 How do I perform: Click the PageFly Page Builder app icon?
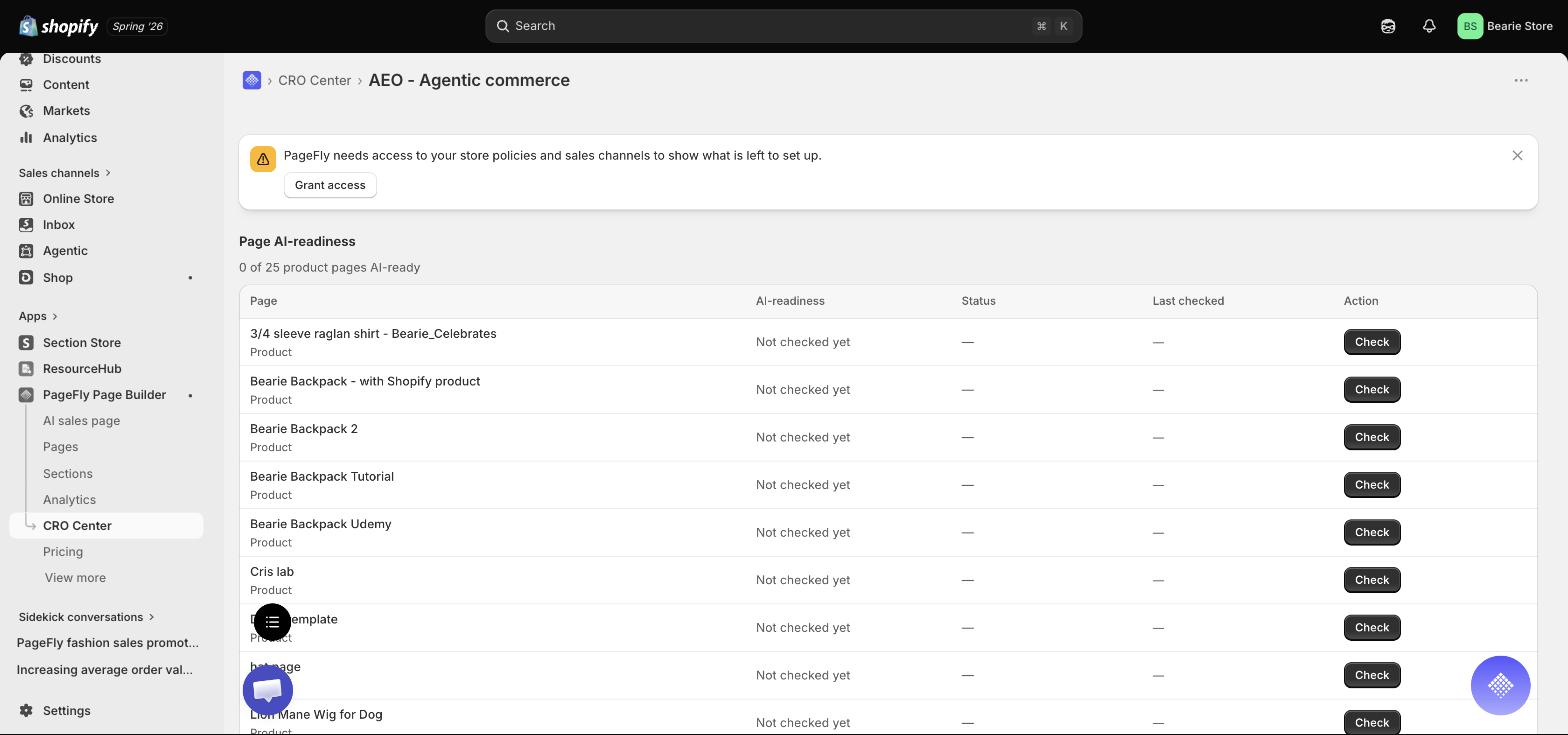pos(27,395)
